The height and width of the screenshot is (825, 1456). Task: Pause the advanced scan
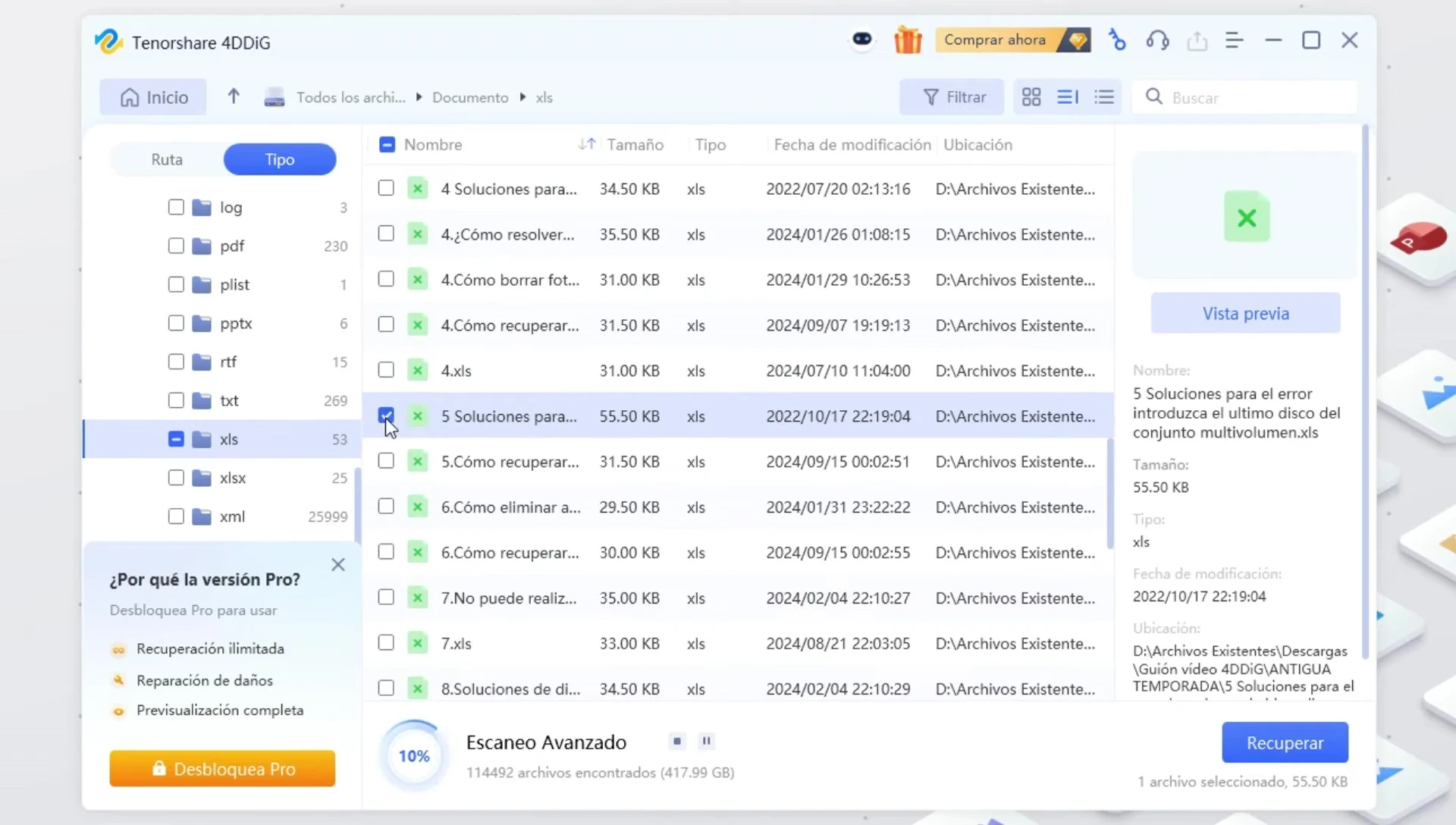point(706,741)
